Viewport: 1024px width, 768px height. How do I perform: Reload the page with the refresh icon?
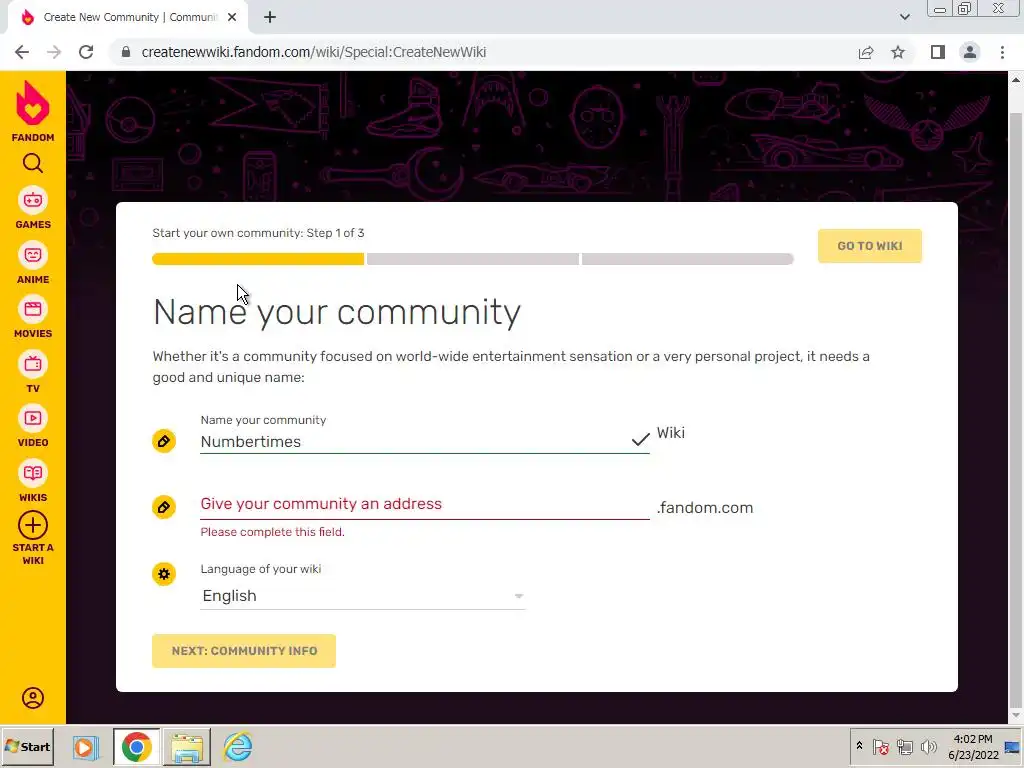point(86,52)
